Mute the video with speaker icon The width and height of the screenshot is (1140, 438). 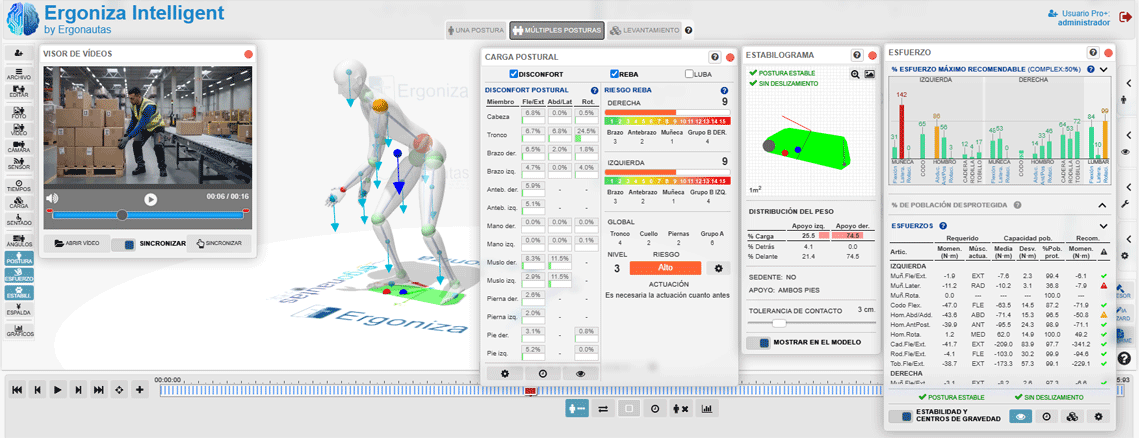coord(52,198)
